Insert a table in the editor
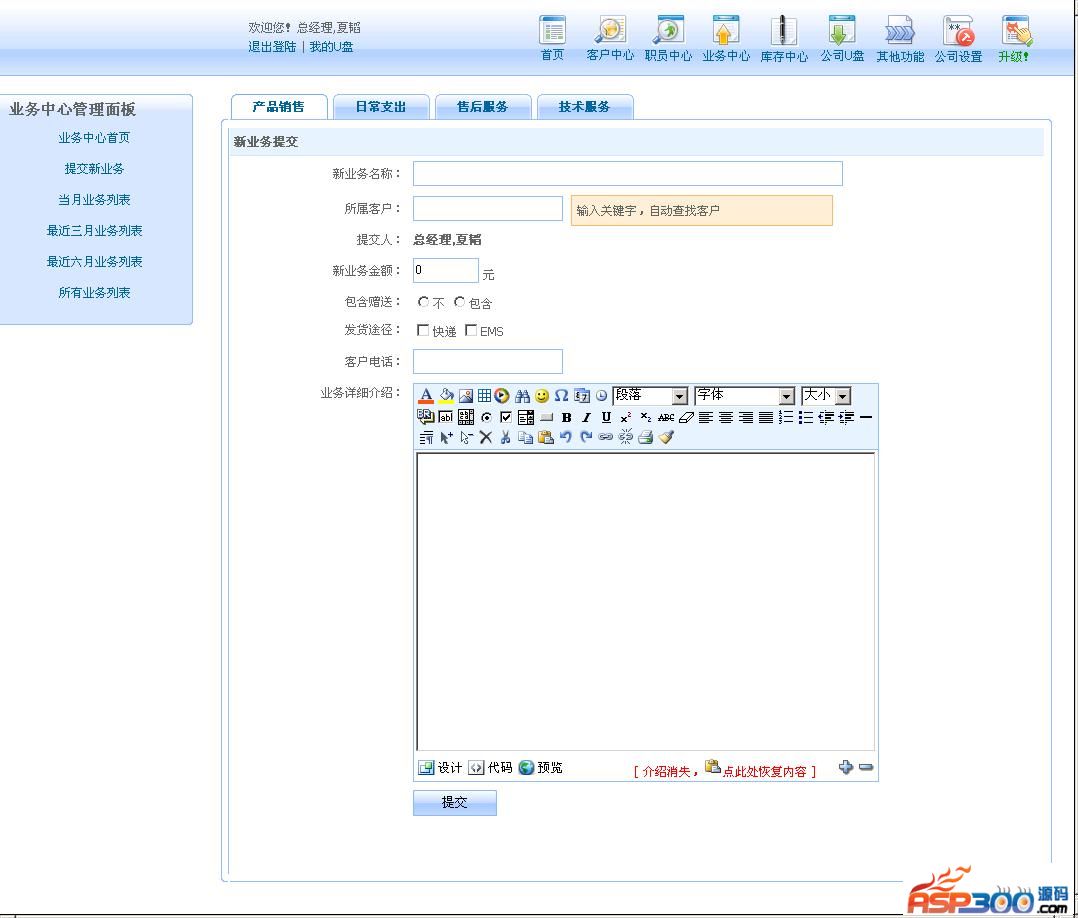This screenshot has height=918, width=1078. pyautogui.click(x=484, y=396)
